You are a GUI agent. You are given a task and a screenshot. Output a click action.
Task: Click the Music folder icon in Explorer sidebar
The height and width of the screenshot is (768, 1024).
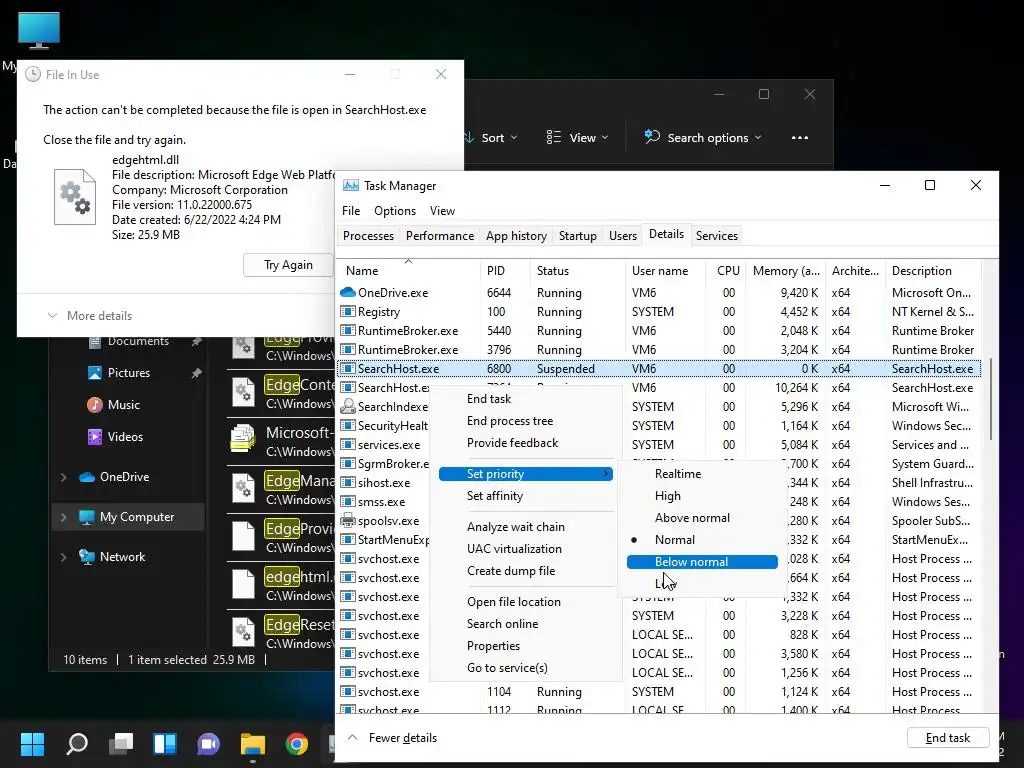click(x=95, y=405)
